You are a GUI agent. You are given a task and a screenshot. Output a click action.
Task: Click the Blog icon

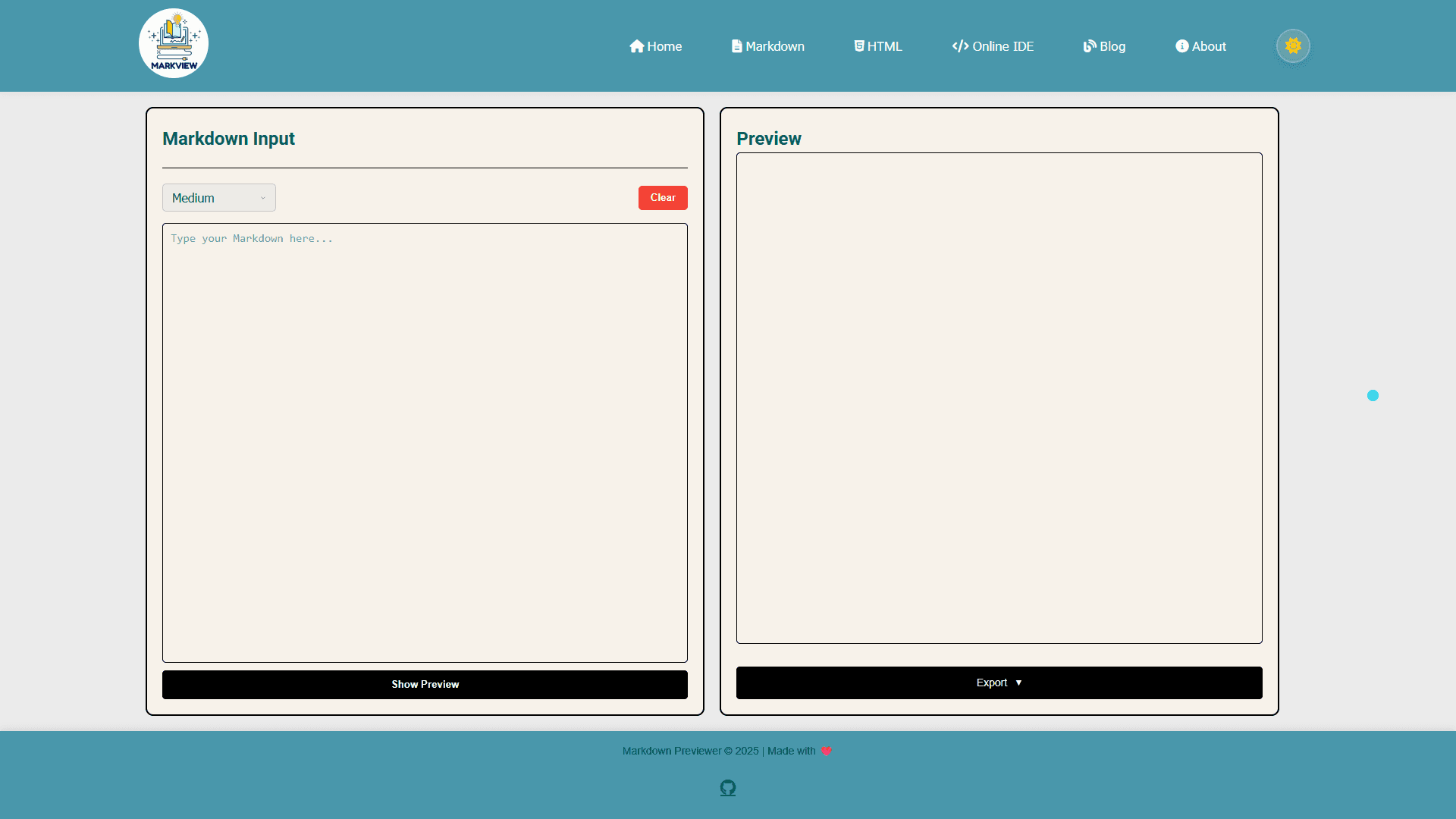click(x=1090, y=46)
